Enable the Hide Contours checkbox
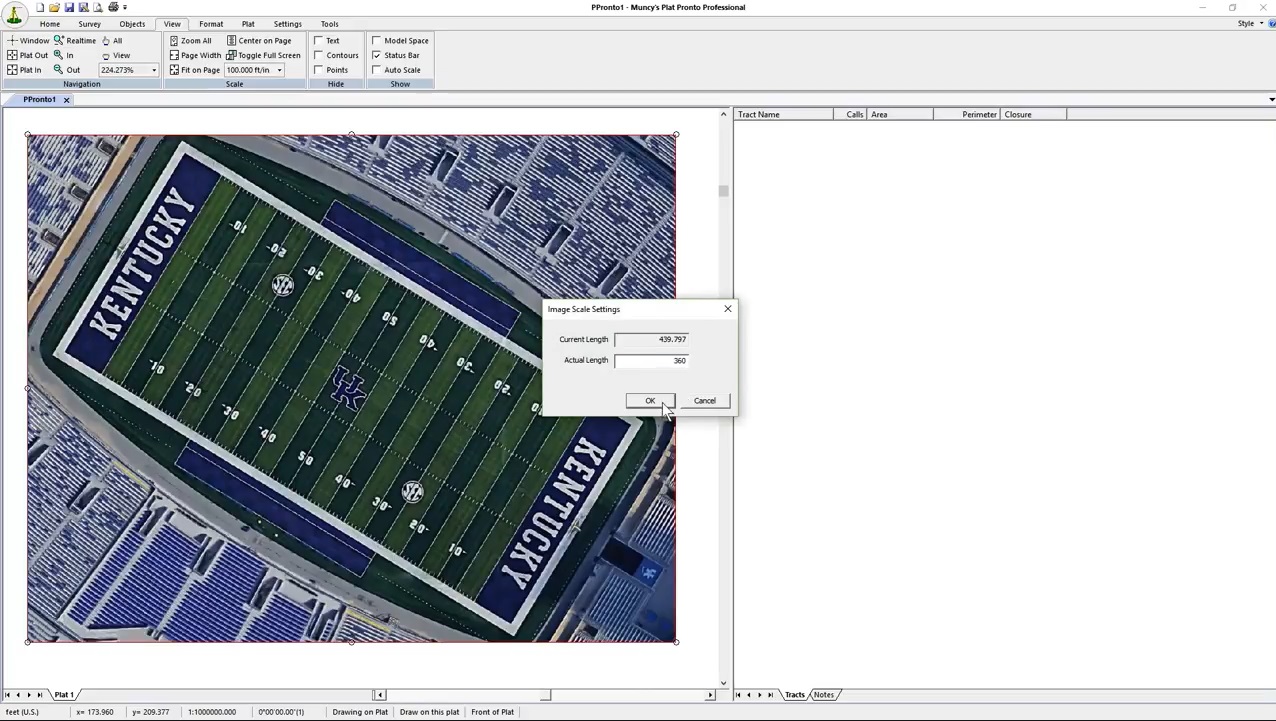Image resolution: width=1276 pixels, height=721 pixels. click(x=318, y=55)
